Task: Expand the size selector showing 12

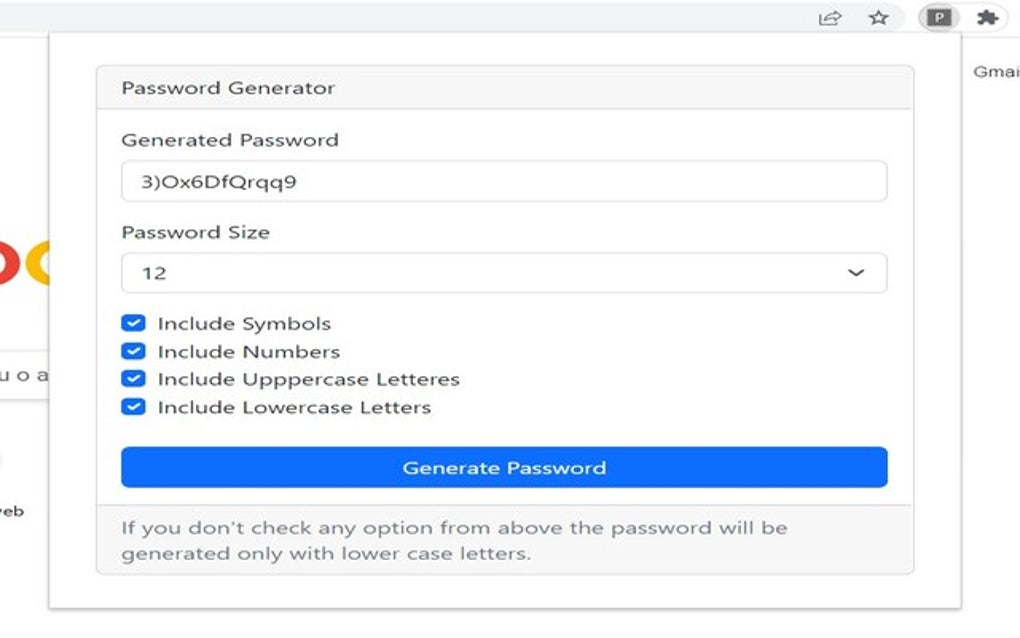Action: click(503, 271)
